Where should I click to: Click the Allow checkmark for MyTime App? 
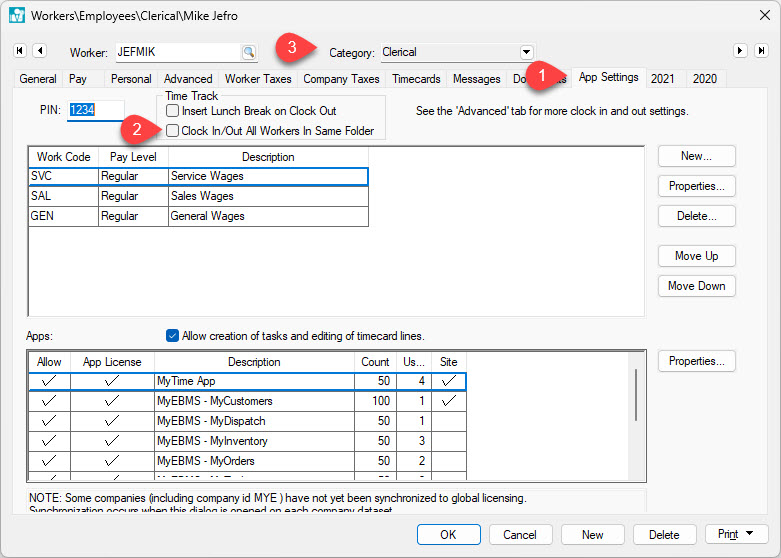[x=48, y=381]
